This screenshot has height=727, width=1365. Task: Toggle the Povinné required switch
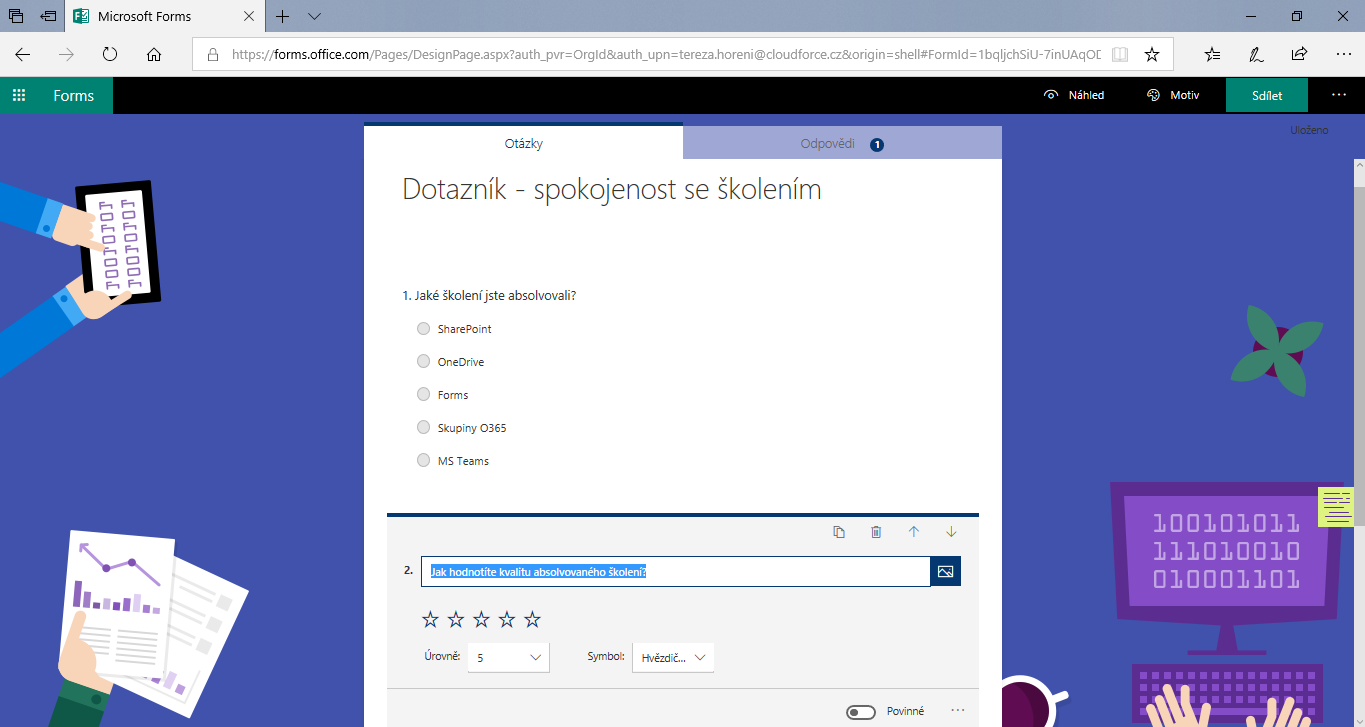pos(861,712)
